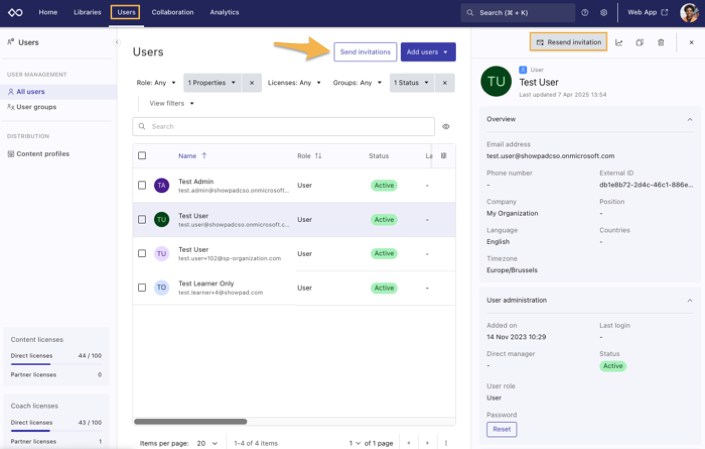Delete user with the trash icon
705x449 pixels.
[661, 43]
